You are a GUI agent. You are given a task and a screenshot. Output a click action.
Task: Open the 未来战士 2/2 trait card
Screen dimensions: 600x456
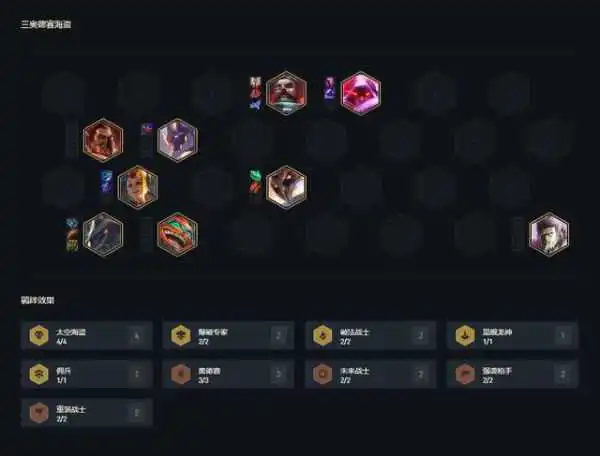(371, 374)
